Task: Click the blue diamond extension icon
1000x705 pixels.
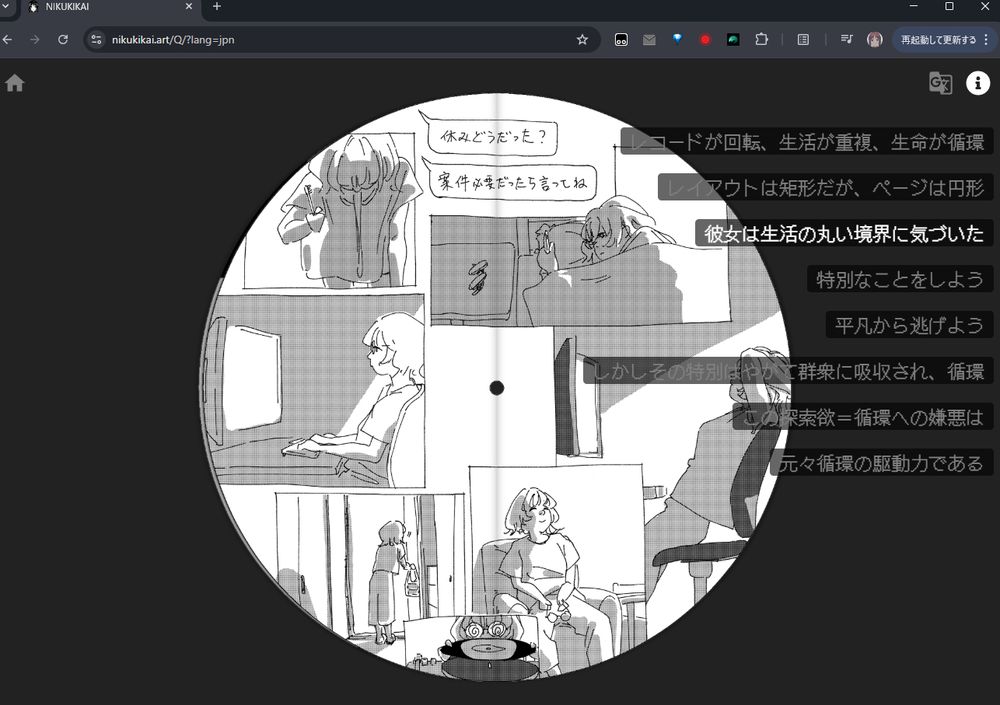Action: [677, 39]
